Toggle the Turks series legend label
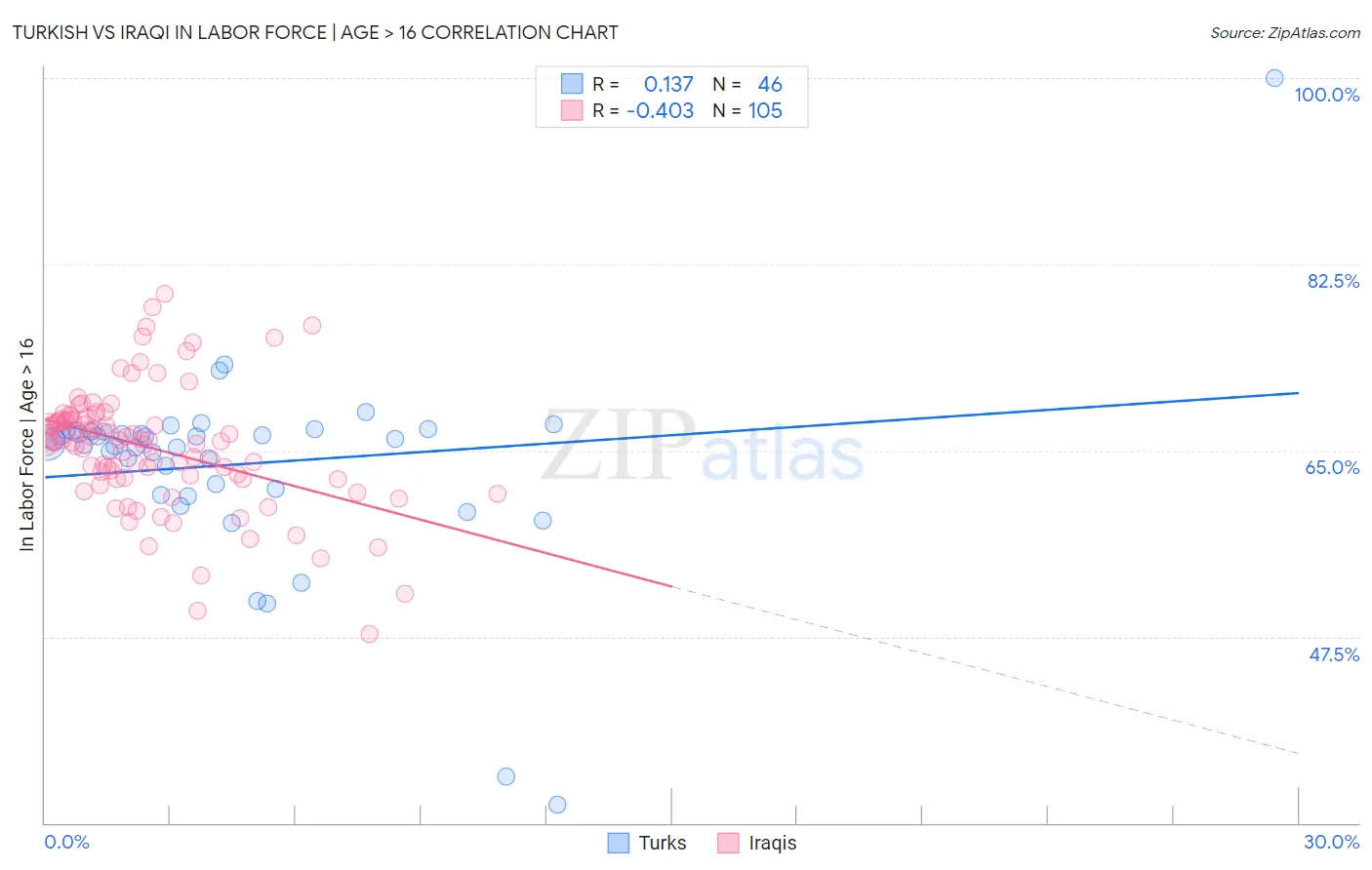 coord(663,843)
